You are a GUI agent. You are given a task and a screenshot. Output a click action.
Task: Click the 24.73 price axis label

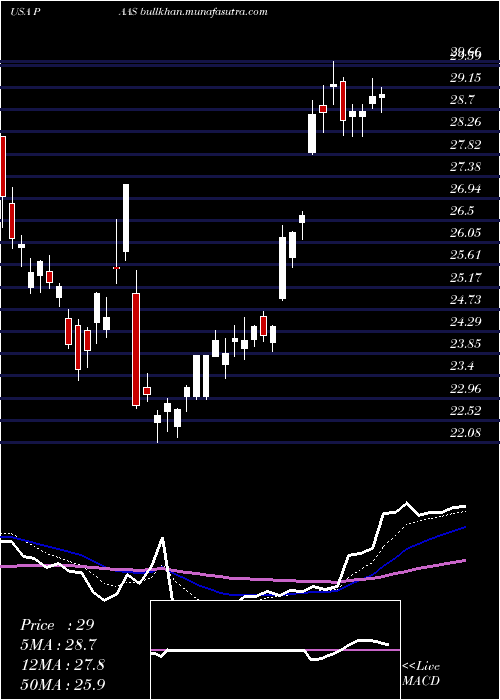point(465,299)
